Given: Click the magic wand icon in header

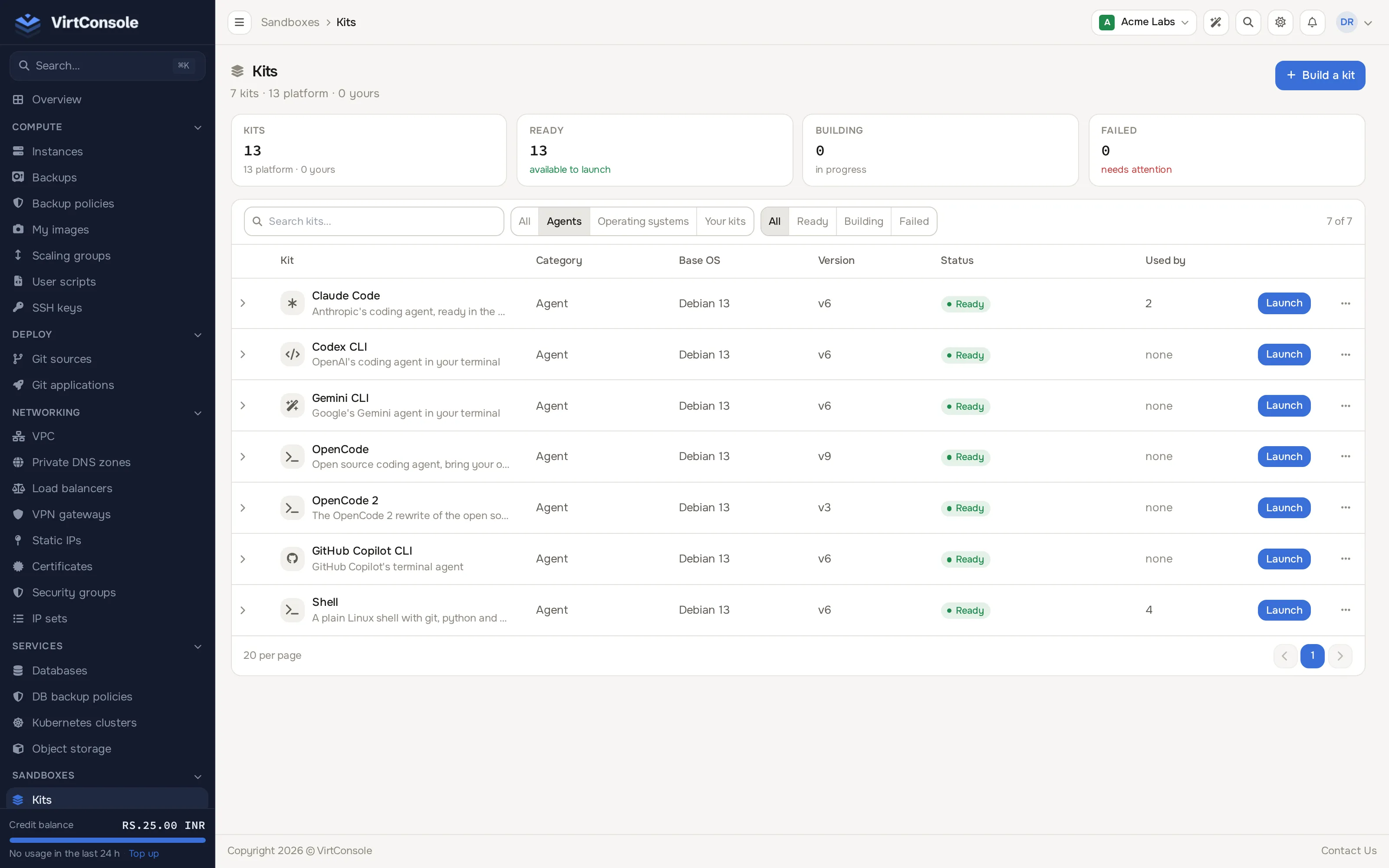Looking at the screenshot, I should [x=1216, y=23].
